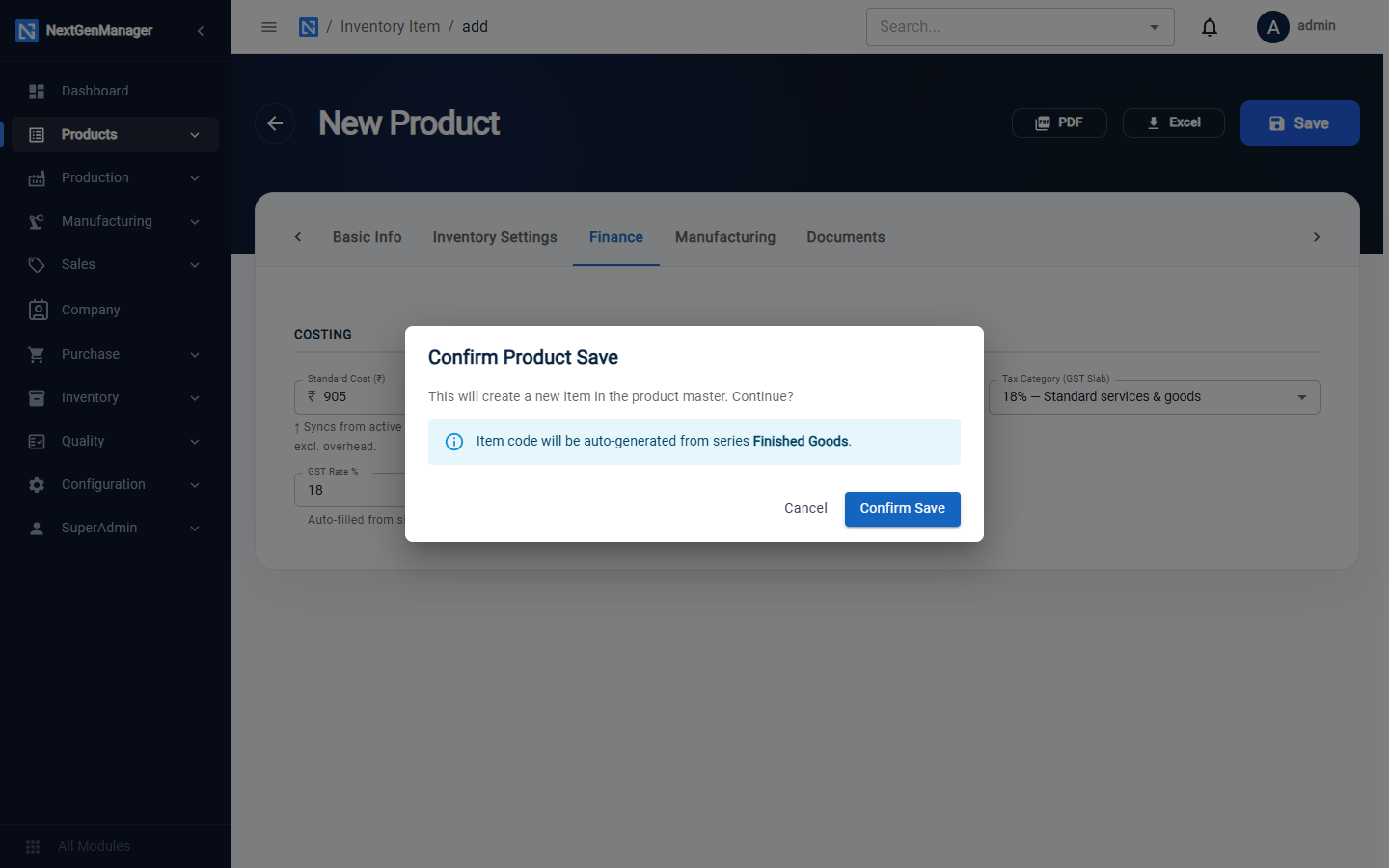Collapse the sidebar with the left chevron
The image size is (1389, 868).
click(201, 31)
